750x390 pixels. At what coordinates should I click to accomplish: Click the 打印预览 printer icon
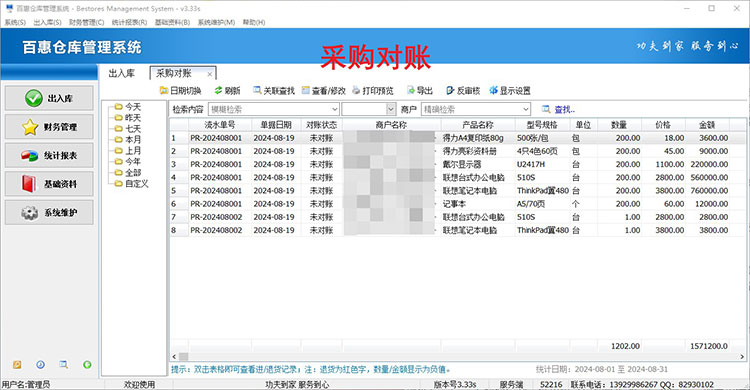point(356,90)
